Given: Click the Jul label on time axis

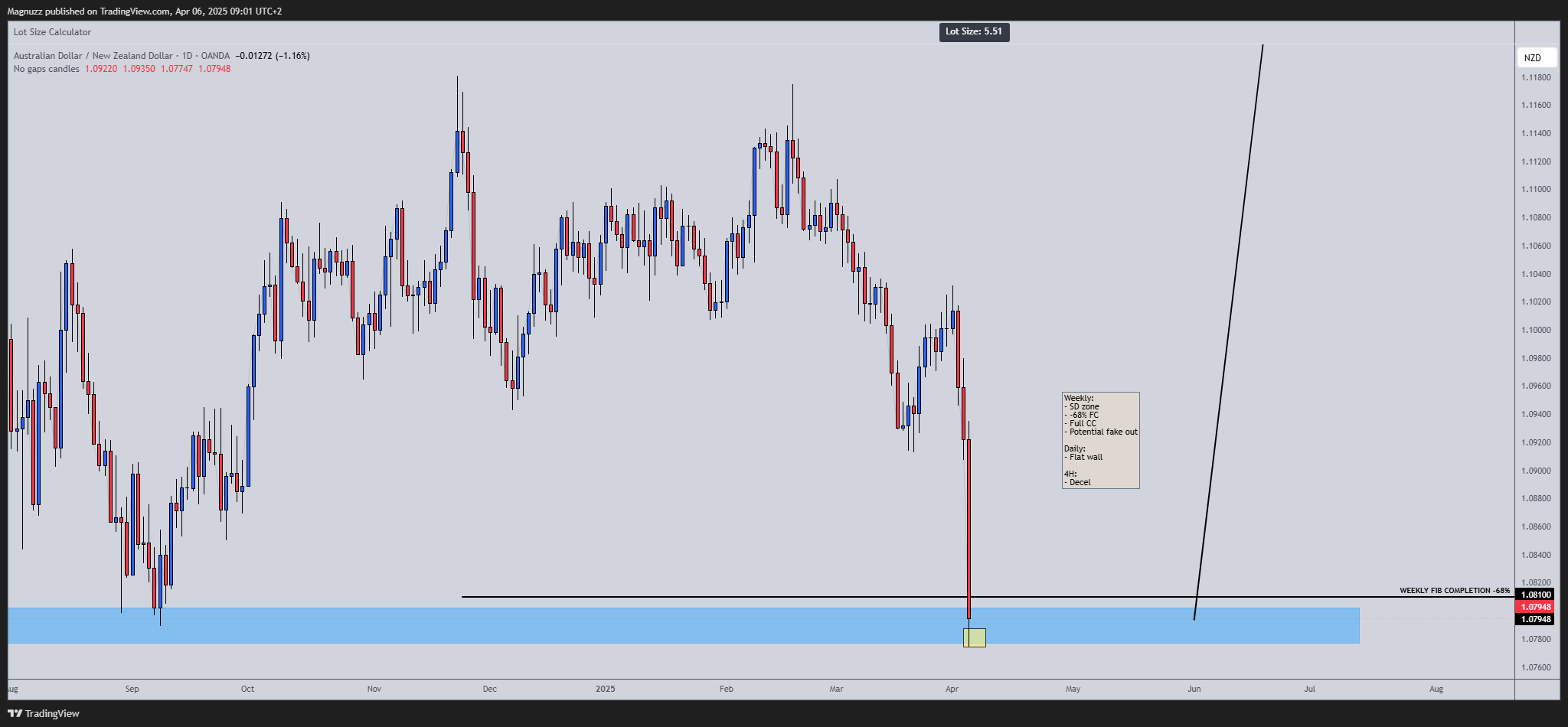Looking at the screenshot, I should click(1310, 689).
